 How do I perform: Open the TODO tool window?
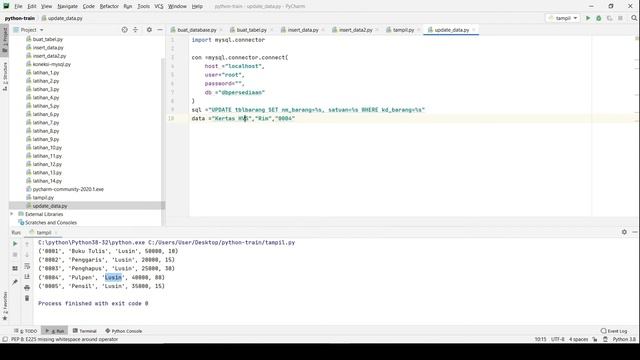pos(26,331)
